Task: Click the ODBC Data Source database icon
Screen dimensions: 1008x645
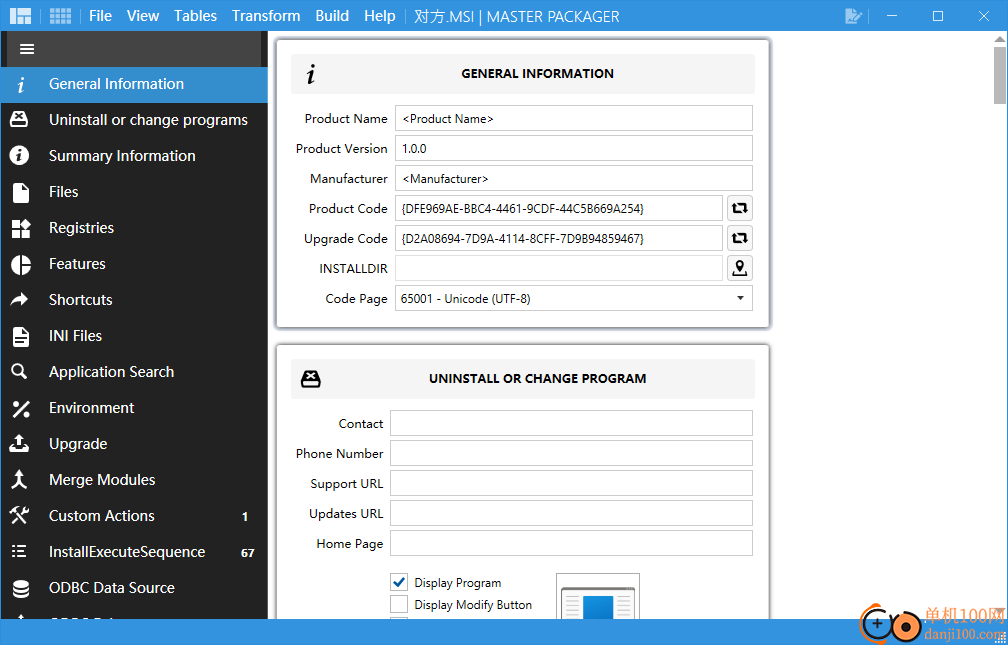Action: click(x=21, y=588)
